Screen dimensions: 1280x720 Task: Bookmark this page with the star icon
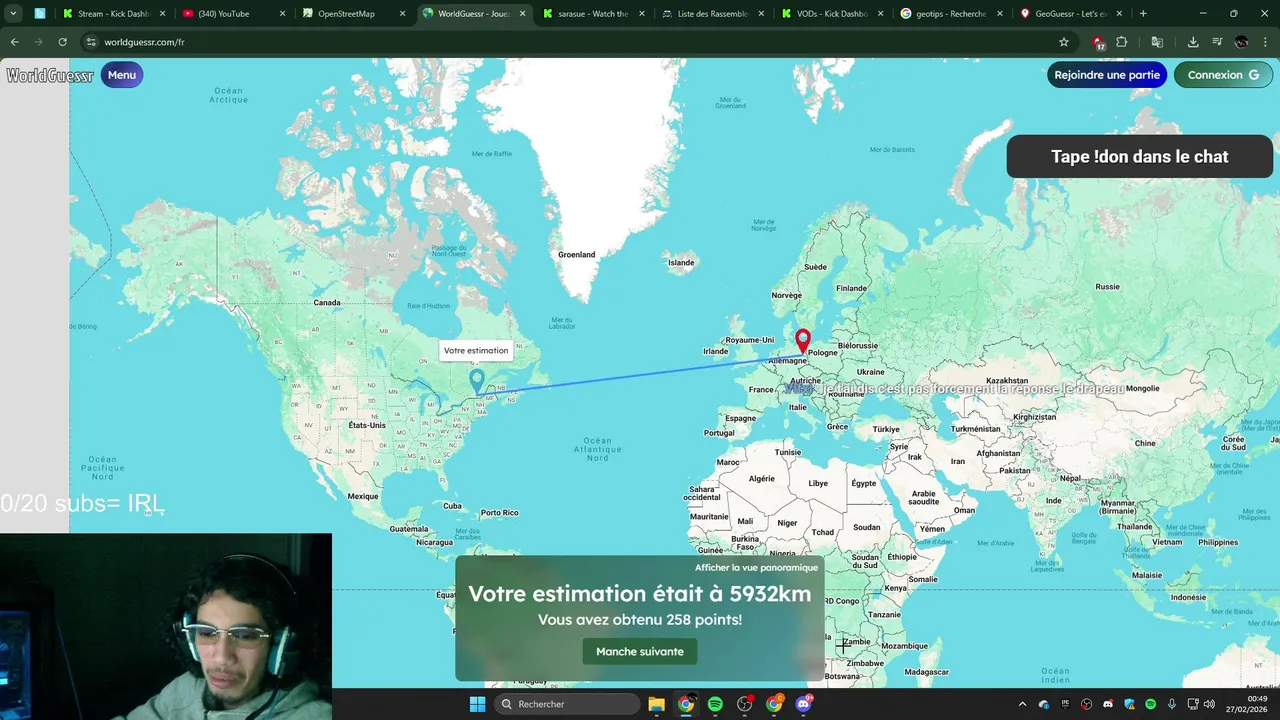(x=1064, y=42)
